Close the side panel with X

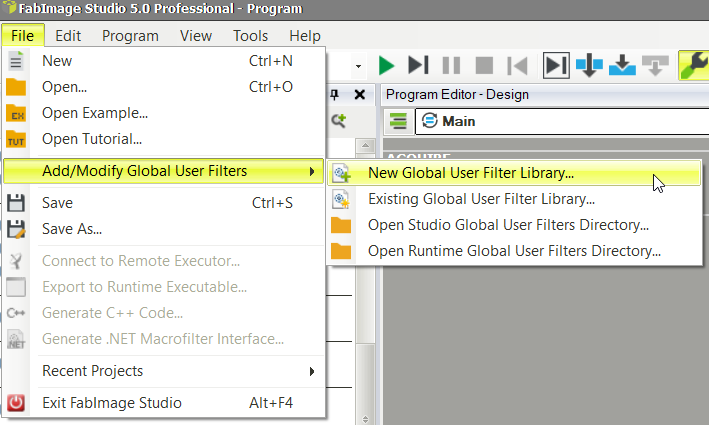click(360, 94)
